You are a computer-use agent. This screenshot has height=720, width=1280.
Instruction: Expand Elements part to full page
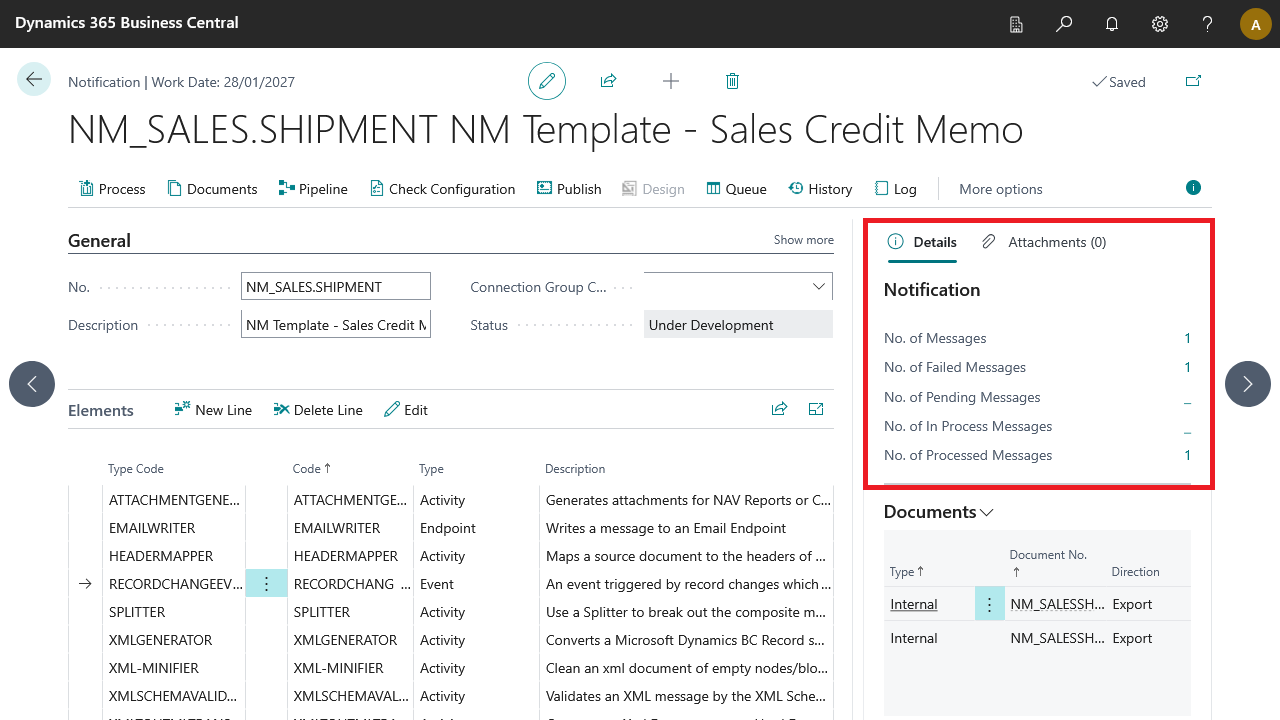(x=816, y=409)
